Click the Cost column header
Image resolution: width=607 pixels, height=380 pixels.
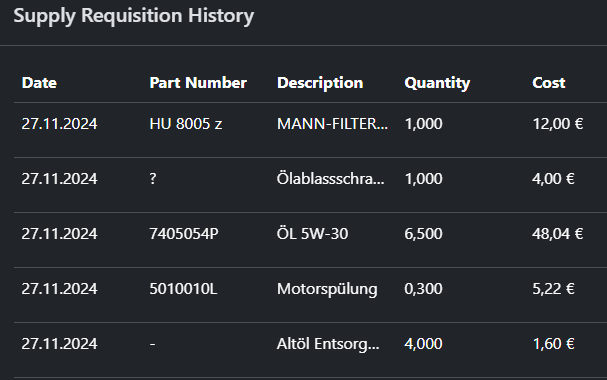click(x=549, y=83)
